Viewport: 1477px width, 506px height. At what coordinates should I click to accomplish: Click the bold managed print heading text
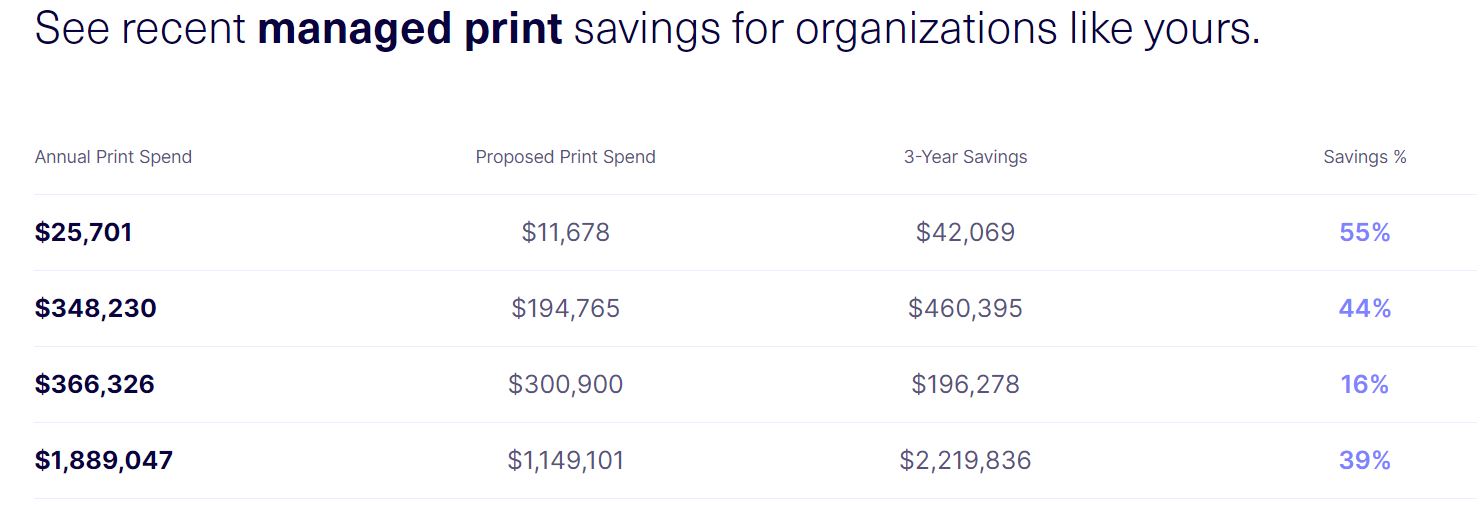click(x=410, y=30)
